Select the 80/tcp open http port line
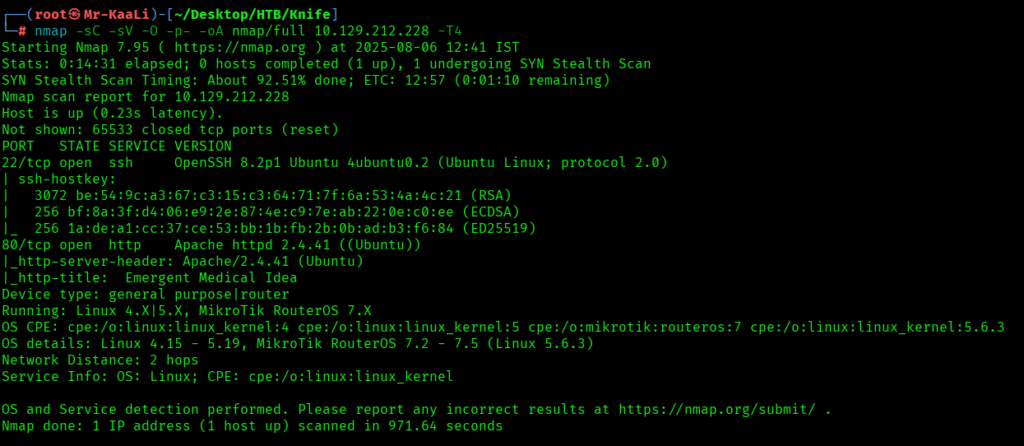 (x=214, y=244)
